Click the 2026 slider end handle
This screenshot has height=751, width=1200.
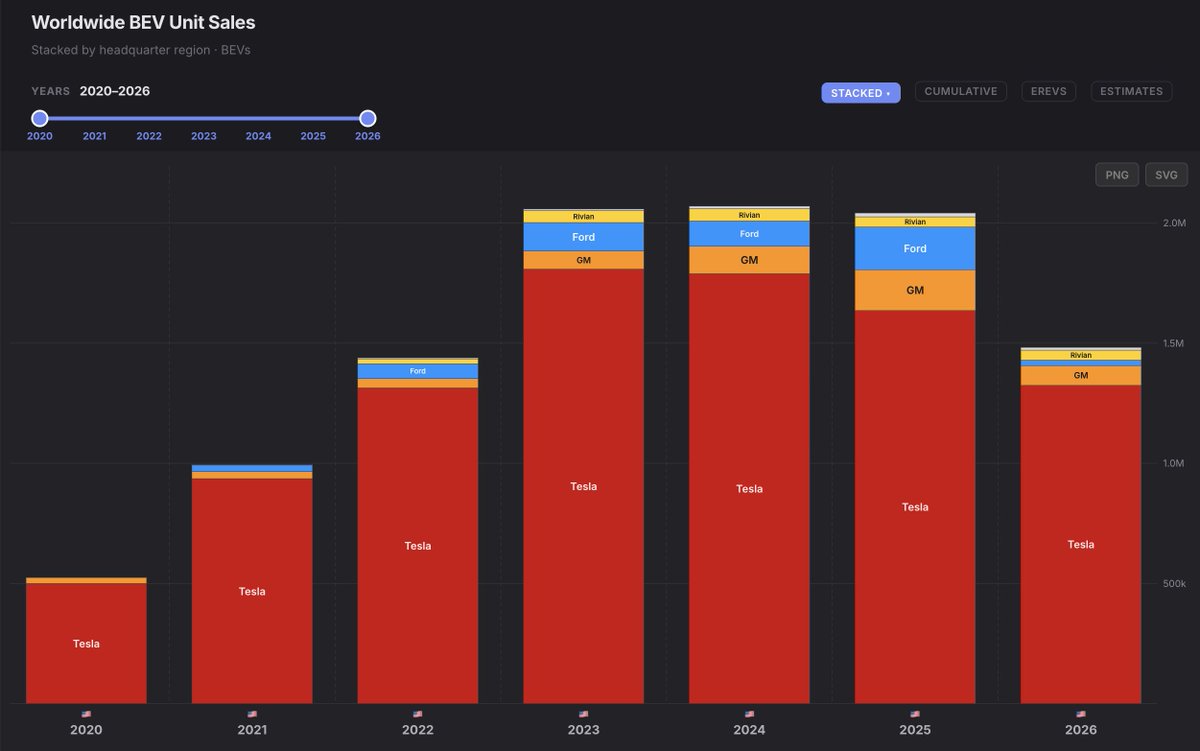pyautogui.click(x=368, y=118)
